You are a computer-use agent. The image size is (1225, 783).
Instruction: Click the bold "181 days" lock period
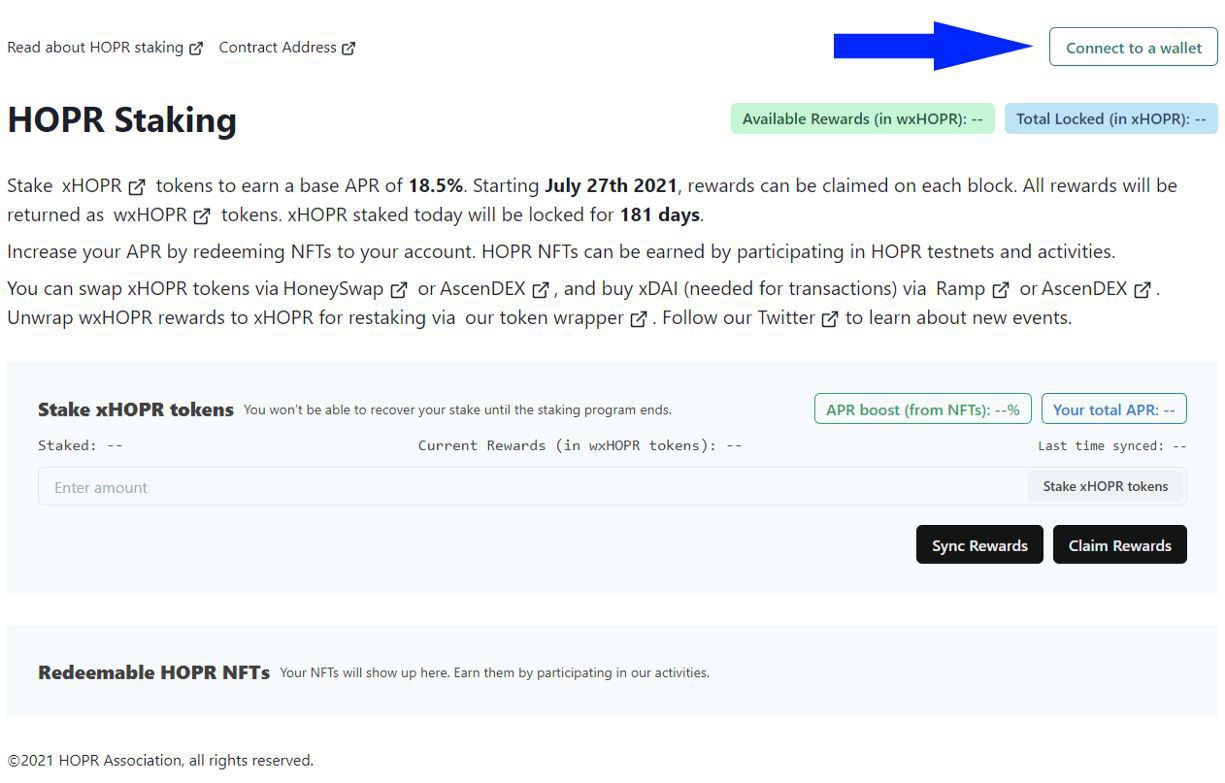coord(659,215)
